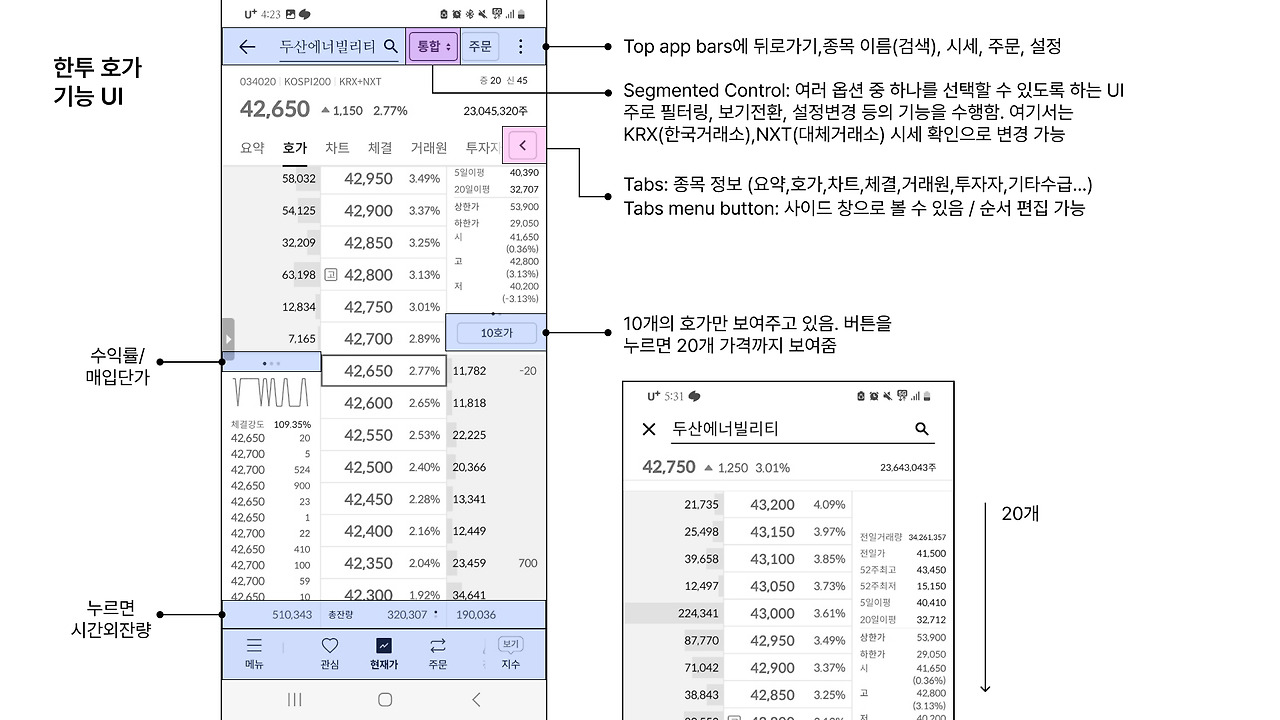Tap the sell quantity 58,032
Image resolution: width=1280 pixels, height=720 pixels.
point(299,179)
